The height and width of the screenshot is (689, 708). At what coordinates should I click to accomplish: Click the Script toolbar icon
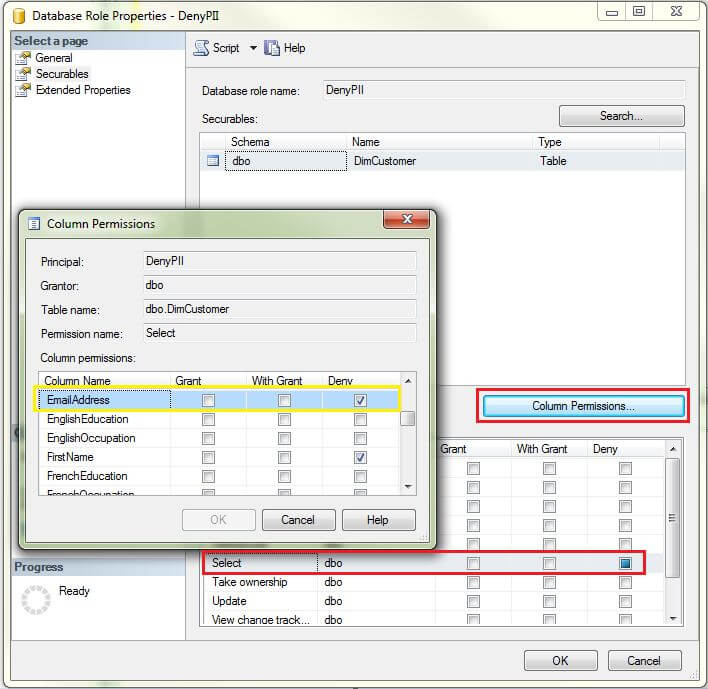[x=201, y=48]
